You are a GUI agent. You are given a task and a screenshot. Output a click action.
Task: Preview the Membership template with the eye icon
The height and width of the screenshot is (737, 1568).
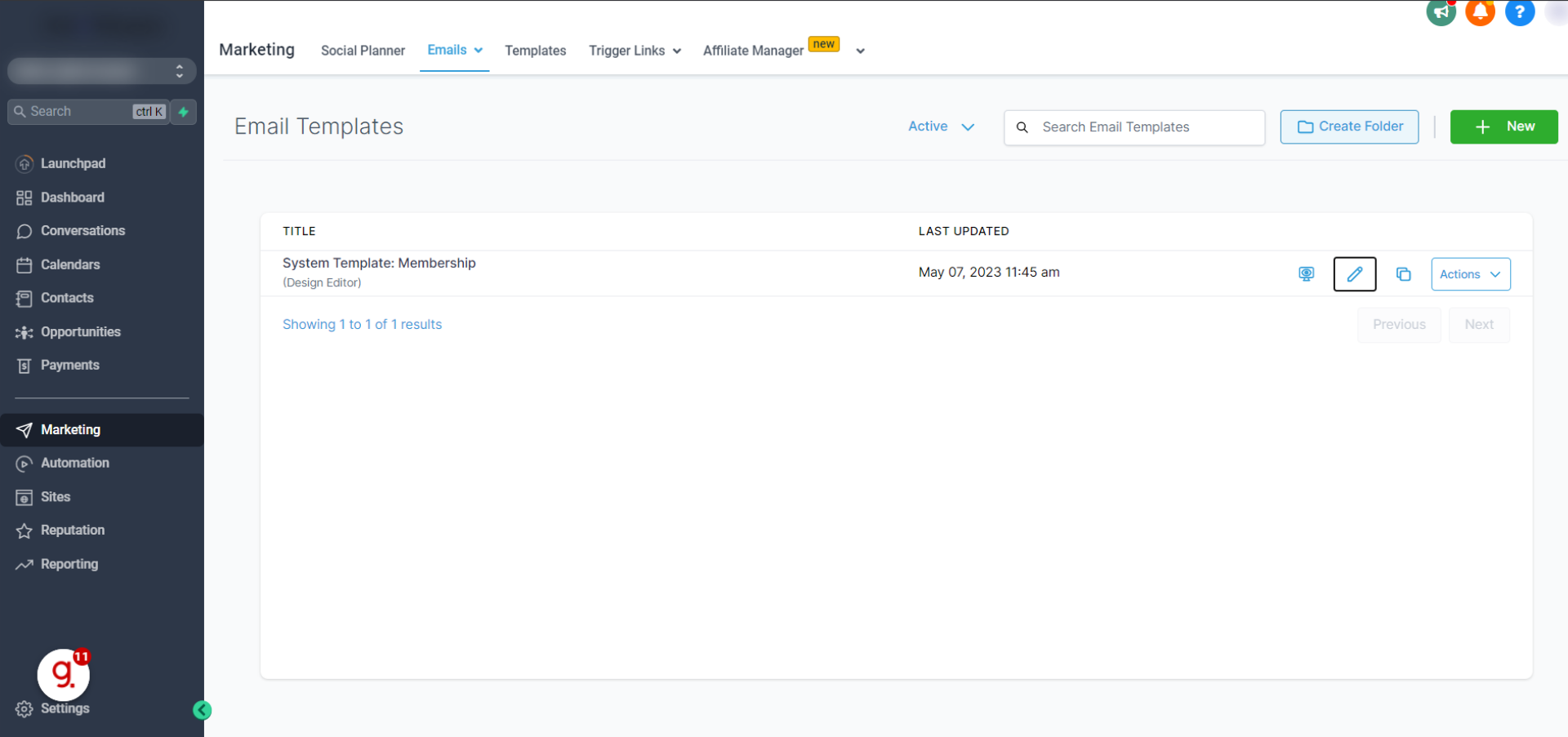pos(1307,274)
